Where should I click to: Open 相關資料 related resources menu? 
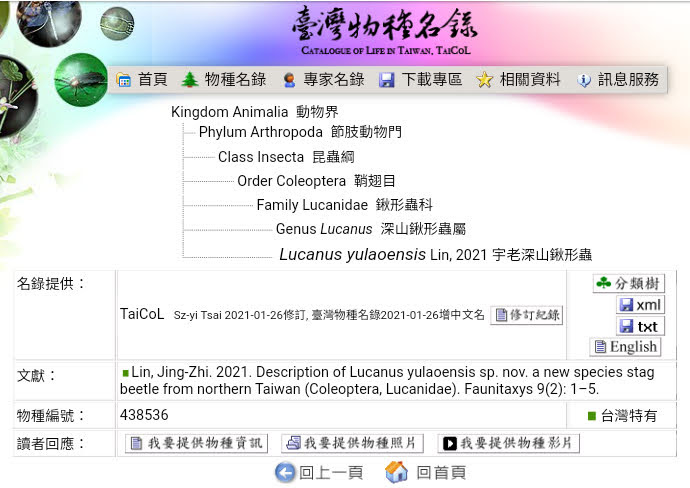[x=518, y=80]
